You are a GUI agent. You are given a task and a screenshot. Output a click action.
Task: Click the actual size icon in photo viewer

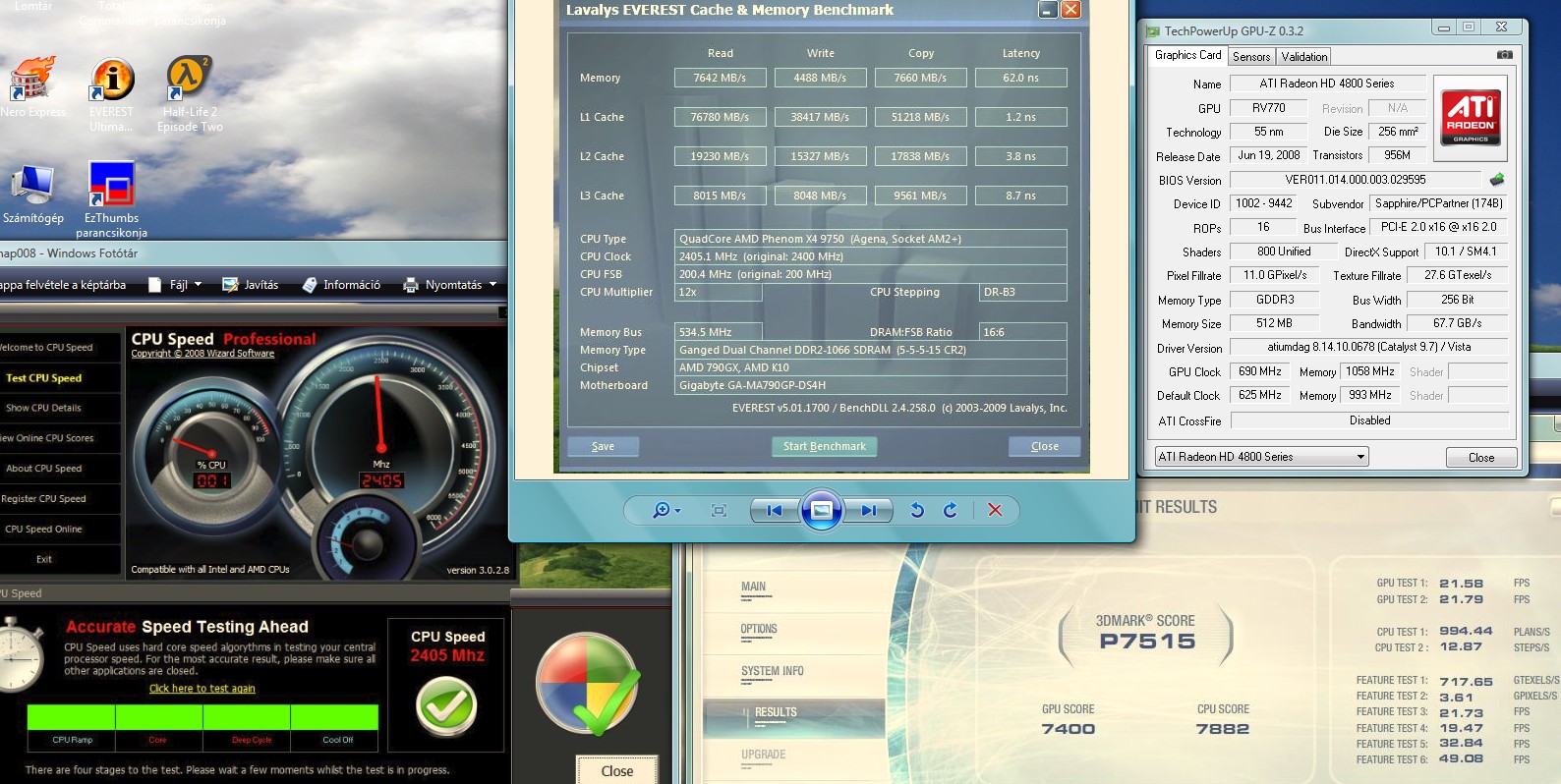coord(719,510)
